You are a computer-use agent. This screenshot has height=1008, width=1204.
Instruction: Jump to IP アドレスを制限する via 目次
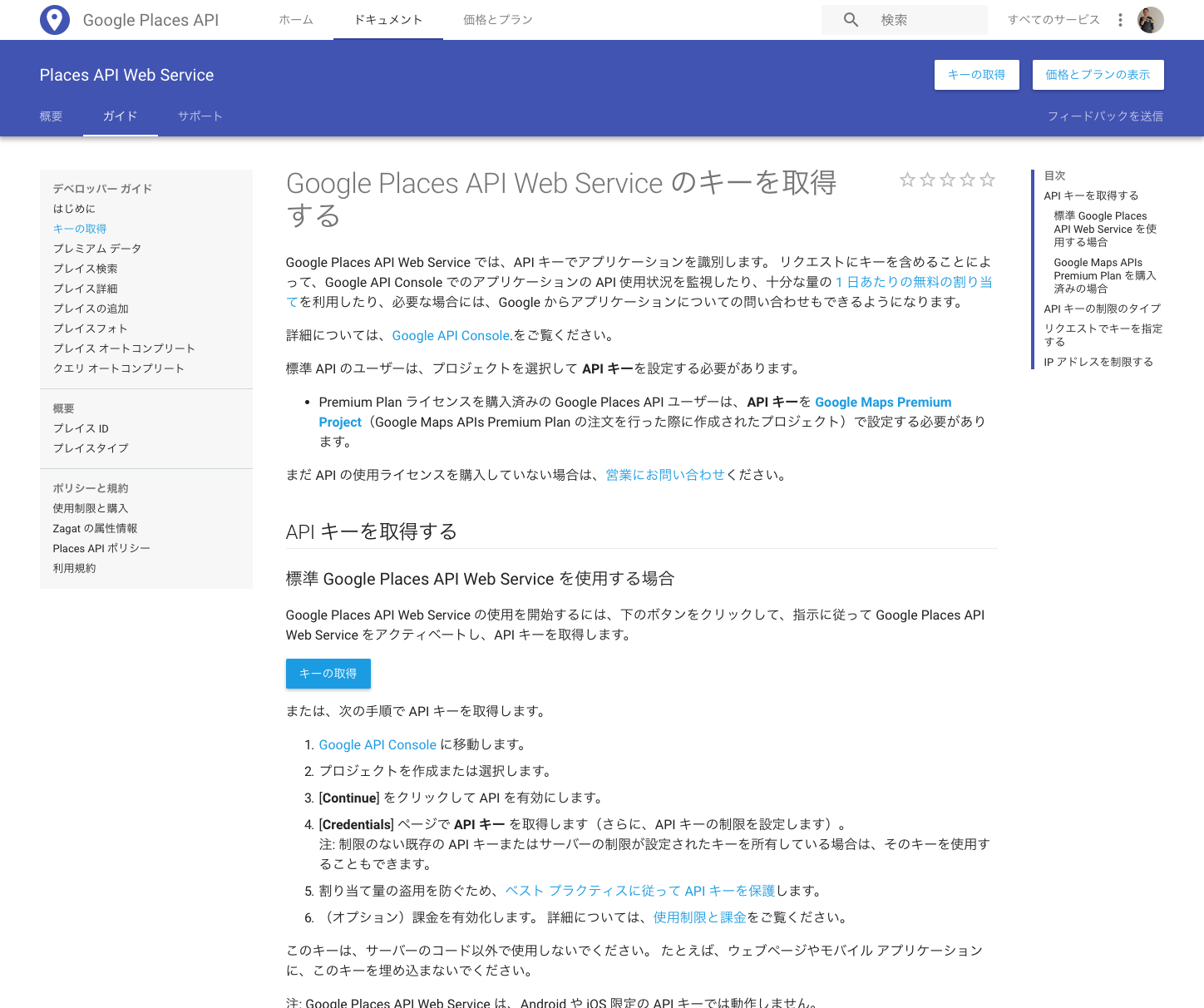coord(1099,362)
